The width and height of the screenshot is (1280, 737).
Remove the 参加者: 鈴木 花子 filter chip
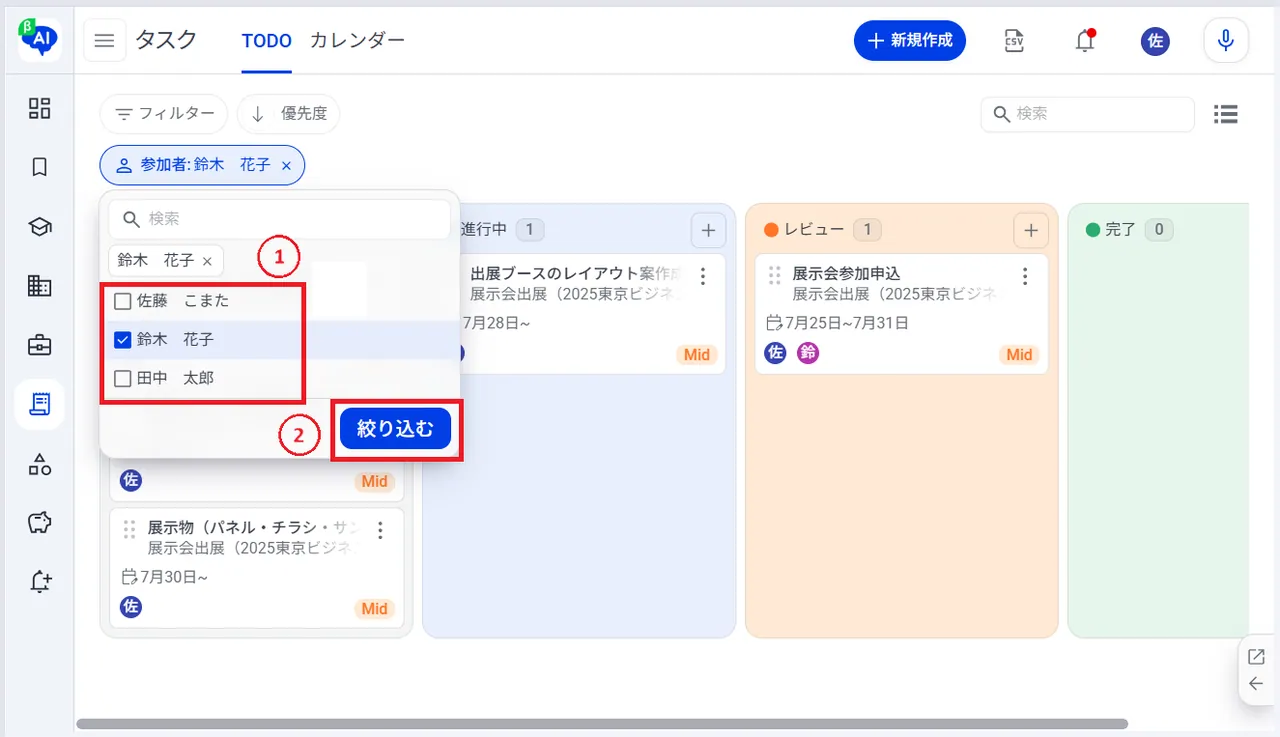pyautogui.click(x=286, y=166)
